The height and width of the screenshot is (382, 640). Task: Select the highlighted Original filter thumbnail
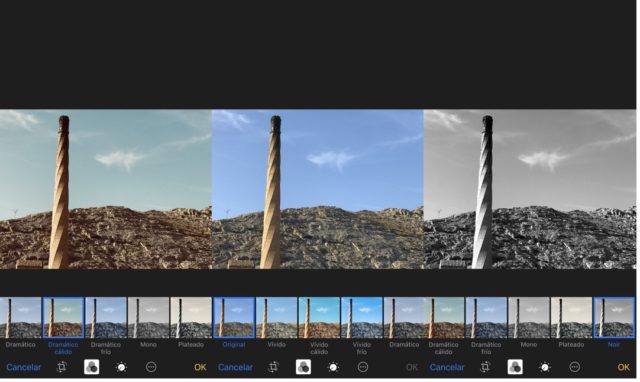click(x=235, y=319)
